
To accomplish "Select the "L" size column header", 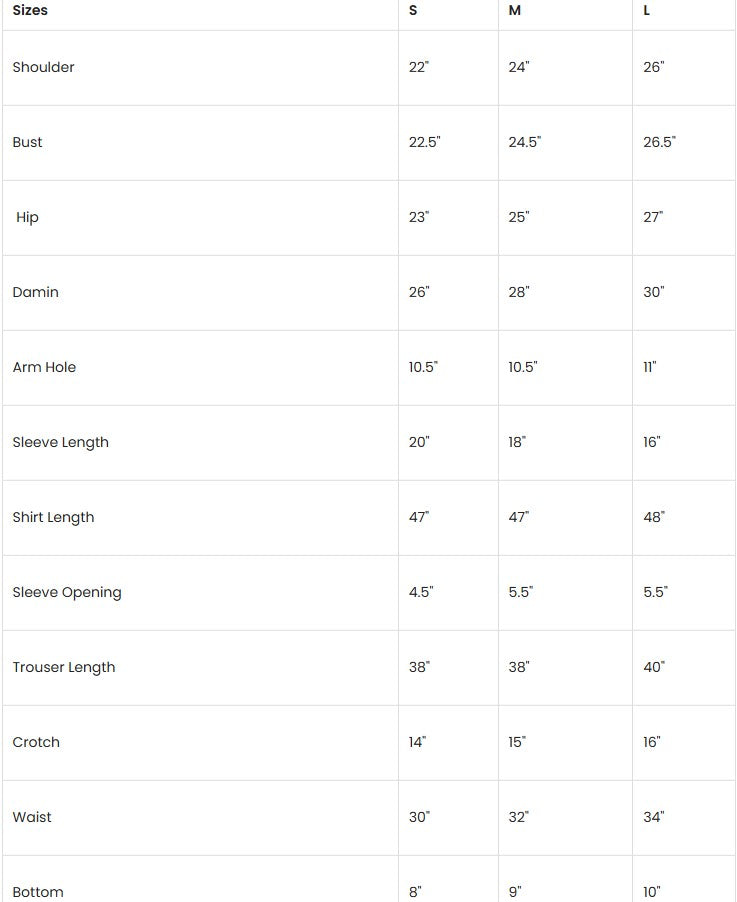I will 647,10.
